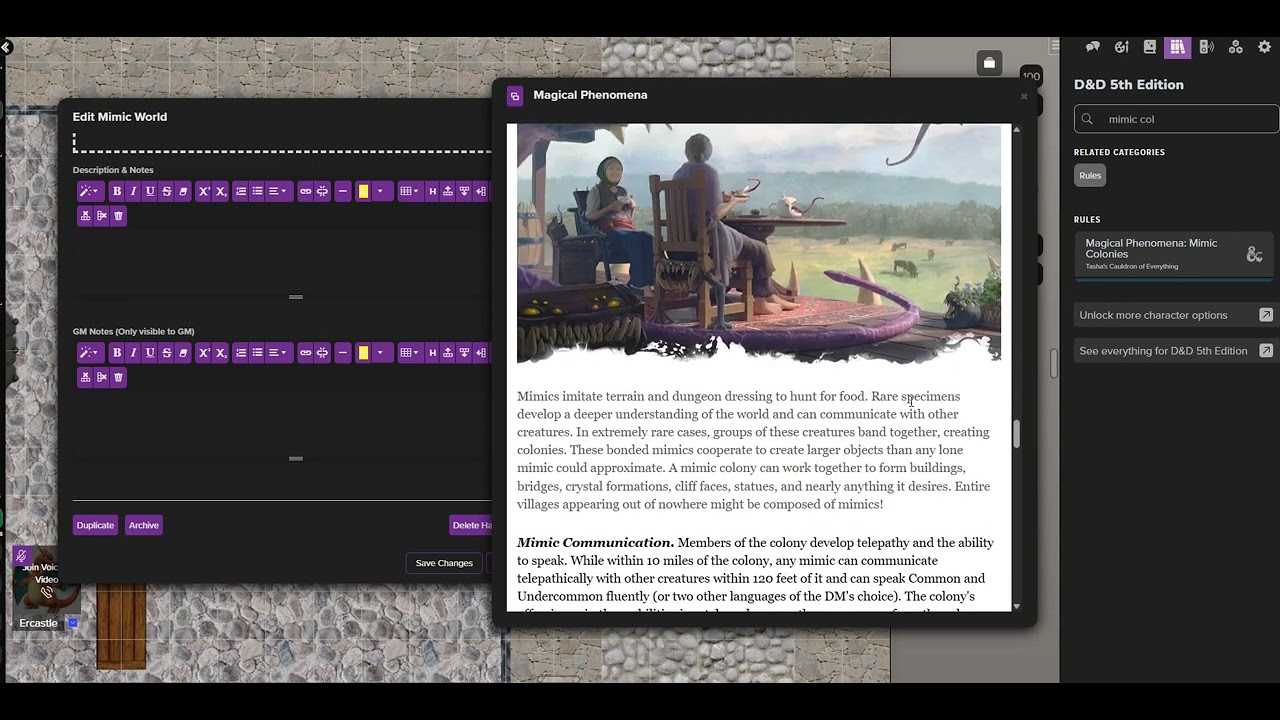Insert horizontal rule in Description & Notes
Image resolution: width=1280 pixels, height=720 pixels.
(343, 191)
